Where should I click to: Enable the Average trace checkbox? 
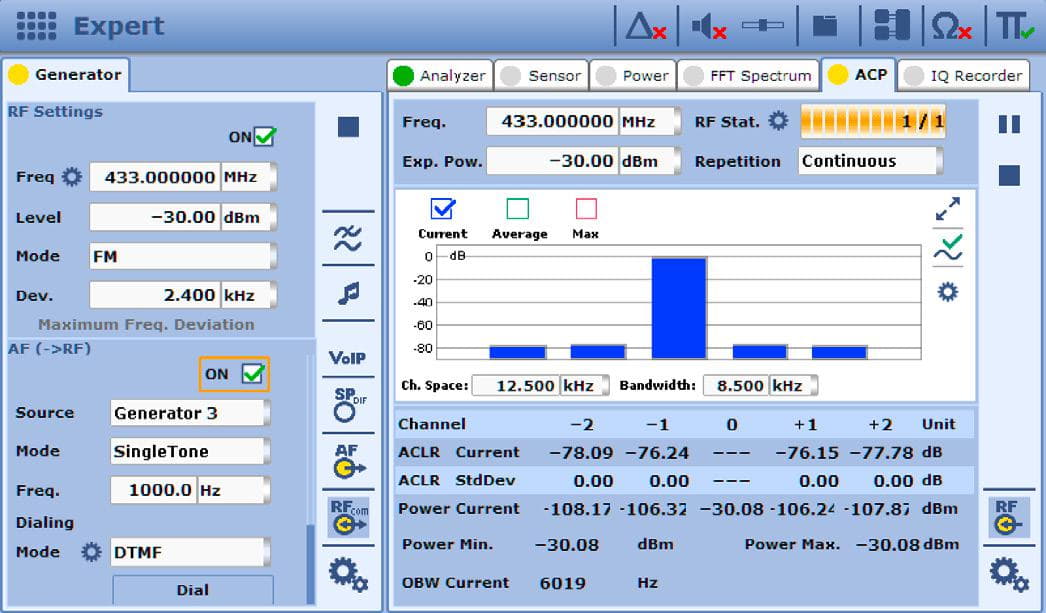(516, 208)
